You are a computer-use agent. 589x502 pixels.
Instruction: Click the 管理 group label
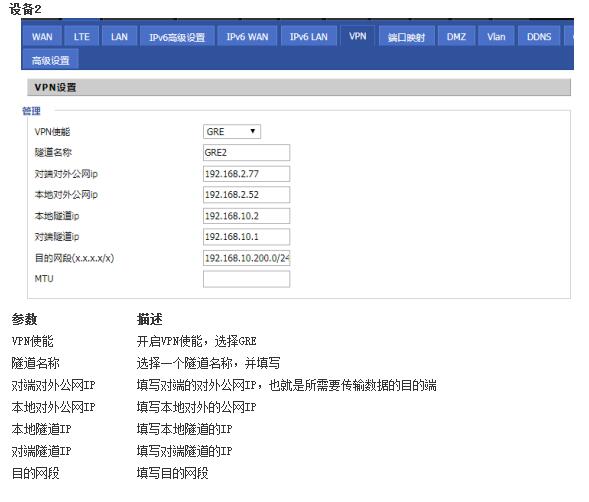pos(31,111)
